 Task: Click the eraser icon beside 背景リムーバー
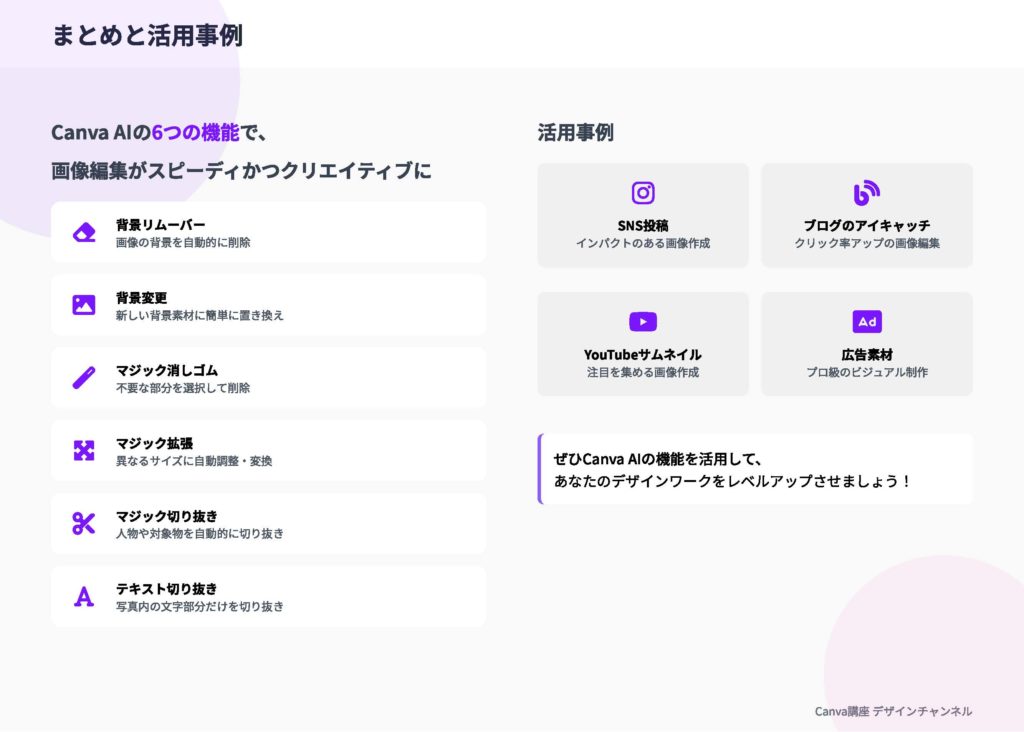(84, 232)
